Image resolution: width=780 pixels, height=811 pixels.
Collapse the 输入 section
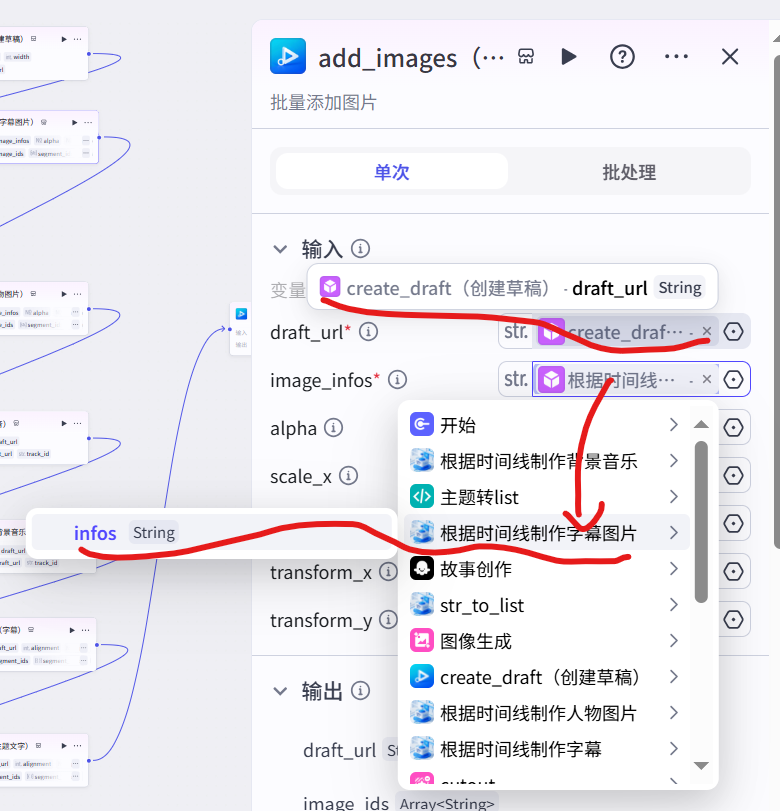(280, 249)
